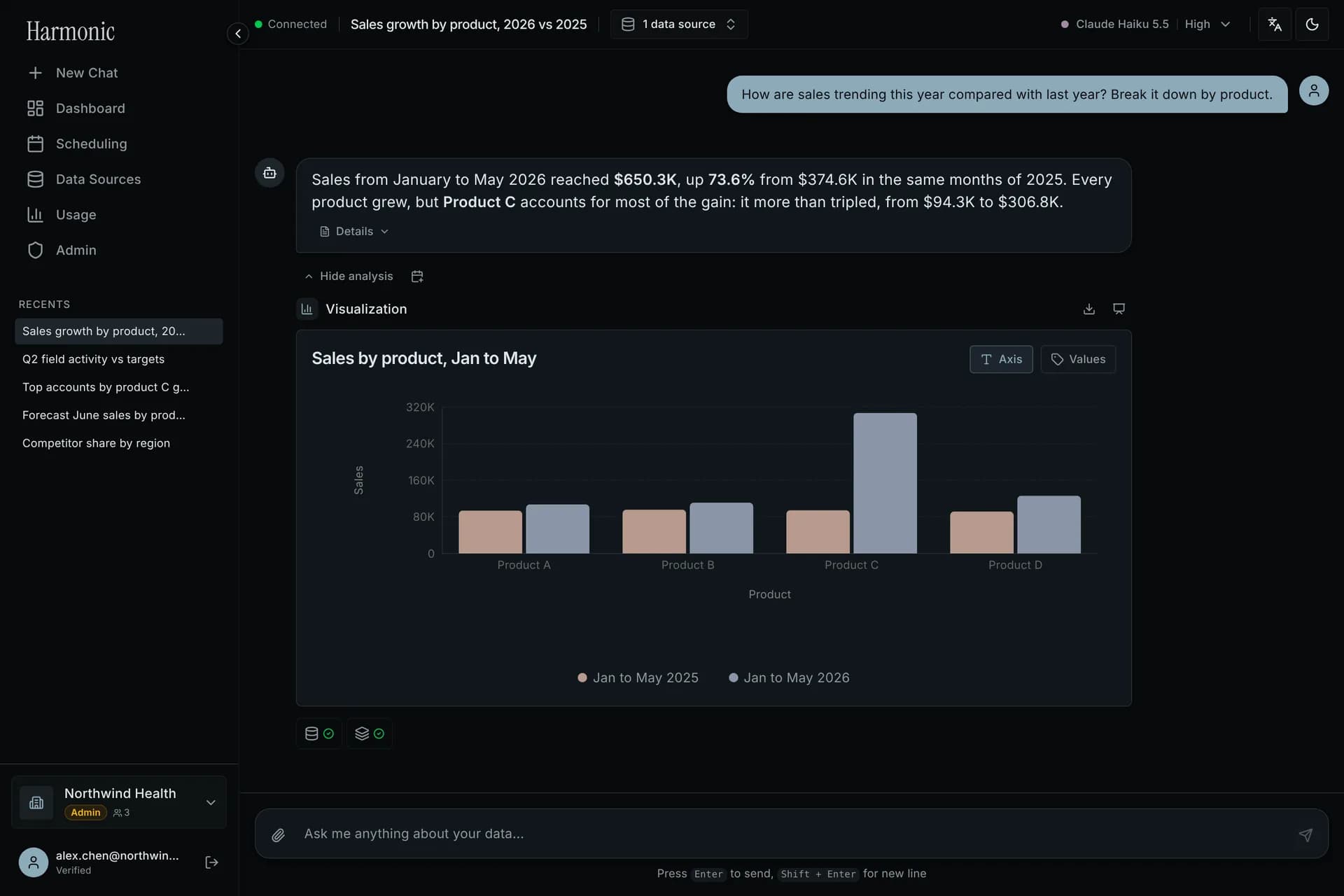
Task: Click the chat title Sales growth by product
Action: (468, 24)
